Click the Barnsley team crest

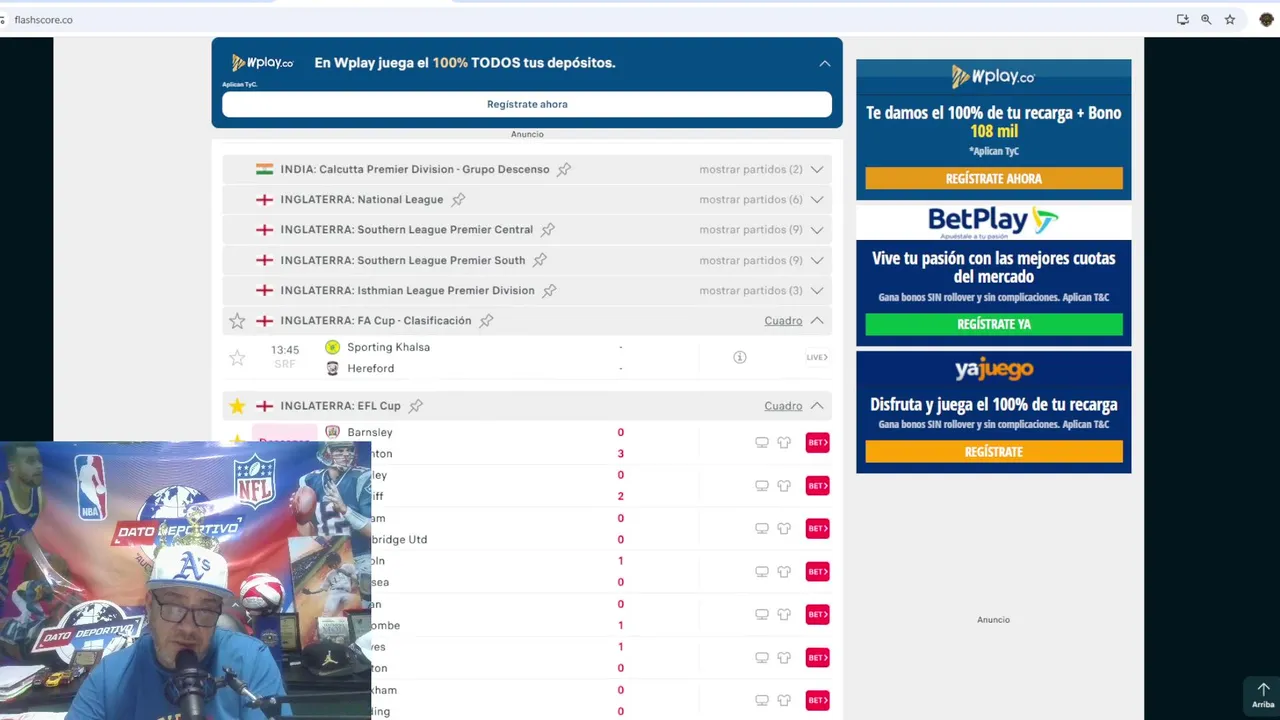tap(333, 432)
